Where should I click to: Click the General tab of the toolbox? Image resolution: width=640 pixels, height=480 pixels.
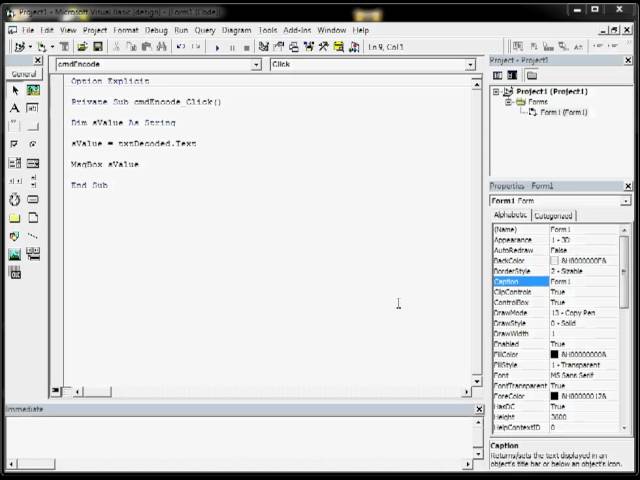(x=24, y=74)
